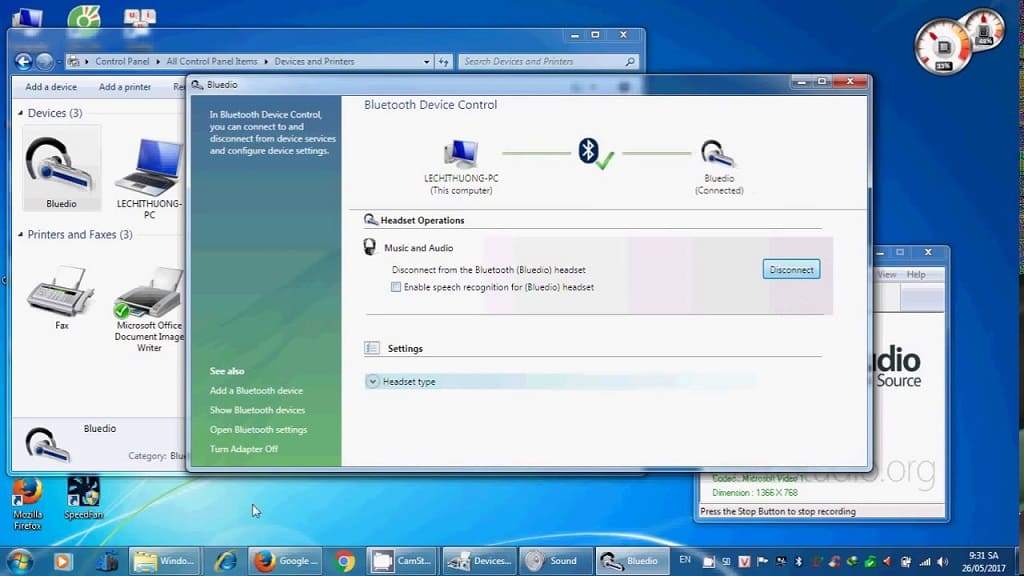Click the Disconnect button
Image resolution: width=1024 pixels, height=576 pixels.
(x=791, y=270)
